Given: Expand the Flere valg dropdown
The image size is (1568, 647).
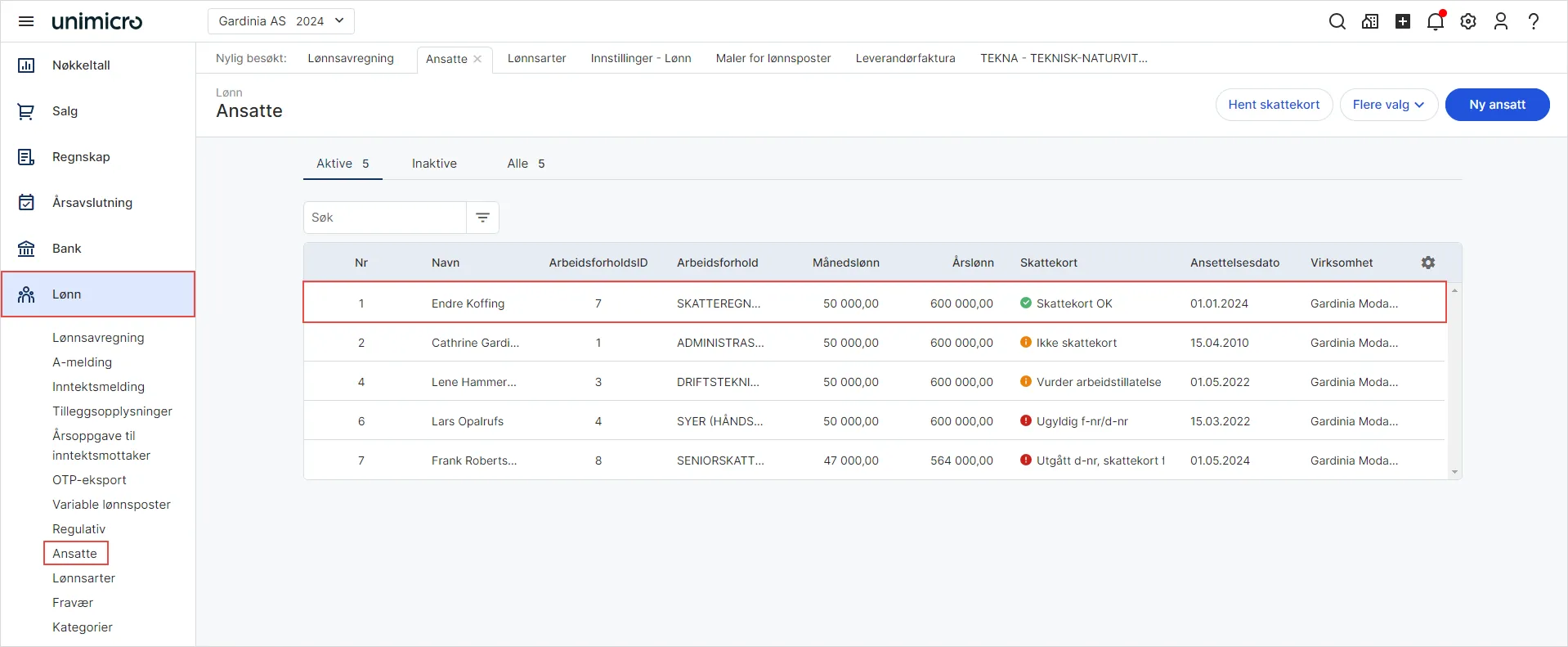Looking at the screenshot, I should 1388,105.
